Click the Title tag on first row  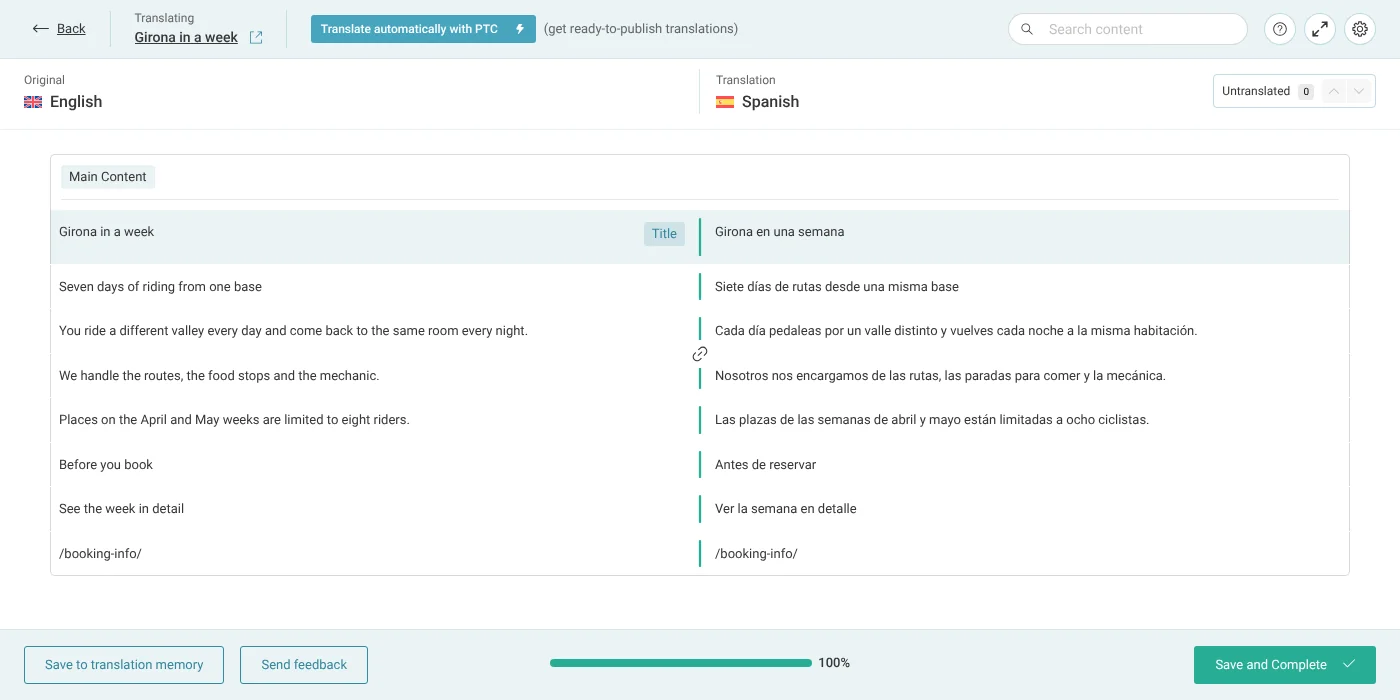(x=664, y=234)
